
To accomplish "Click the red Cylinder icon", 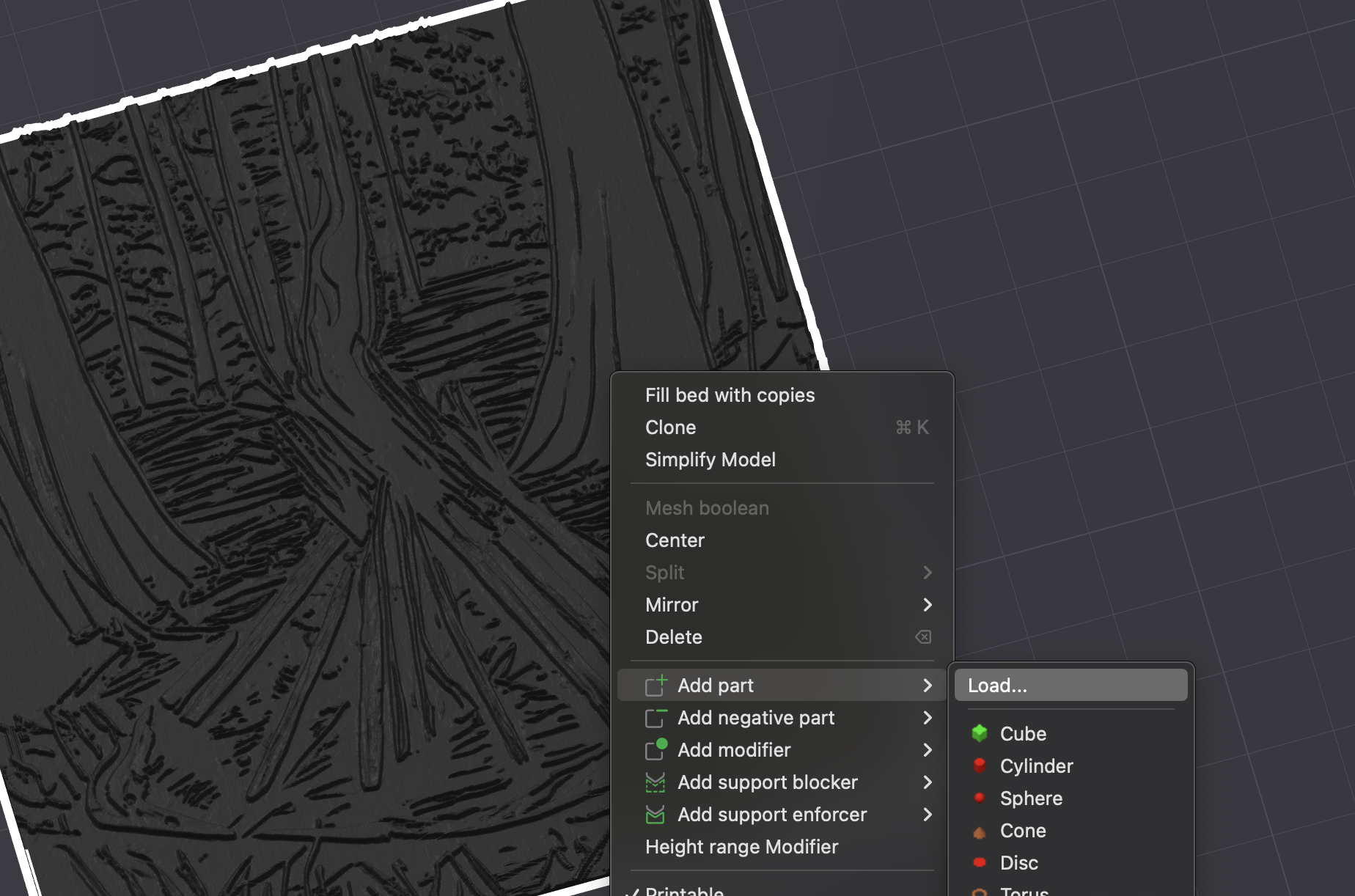I will pyautogui.click(x=980, y=765).
